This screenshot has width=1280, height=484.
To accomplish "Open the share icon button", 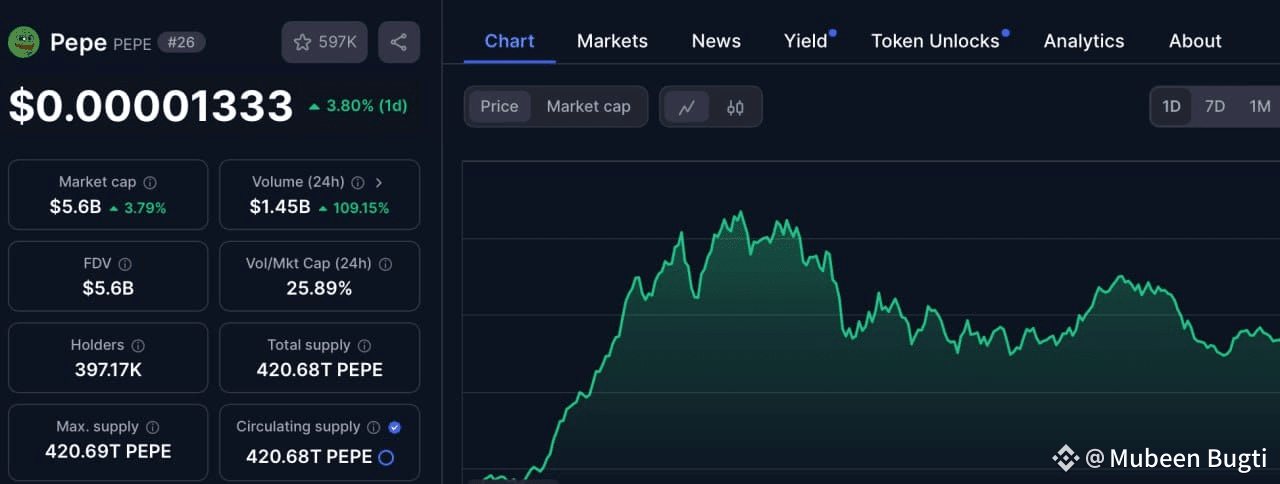I will click(399, 42).
